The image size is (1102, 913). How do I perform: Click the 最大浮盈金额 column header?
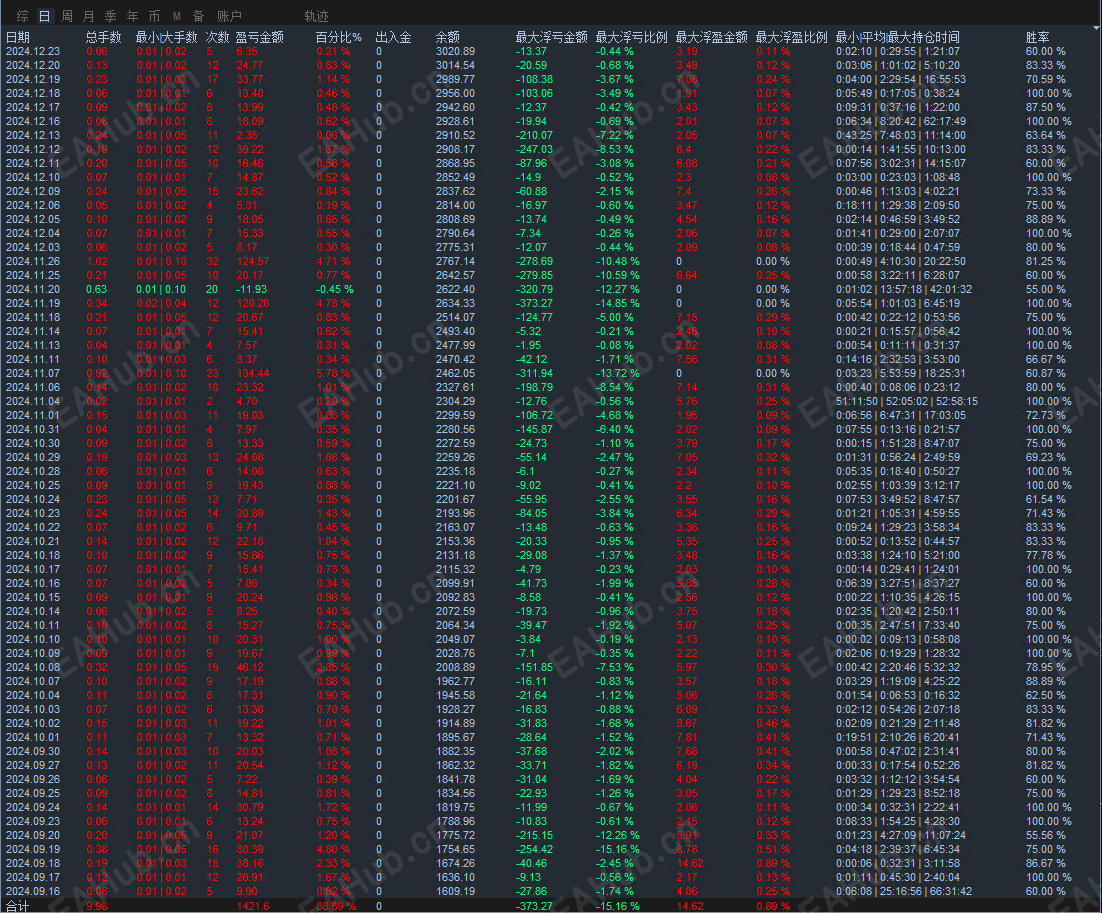(711, 37)
